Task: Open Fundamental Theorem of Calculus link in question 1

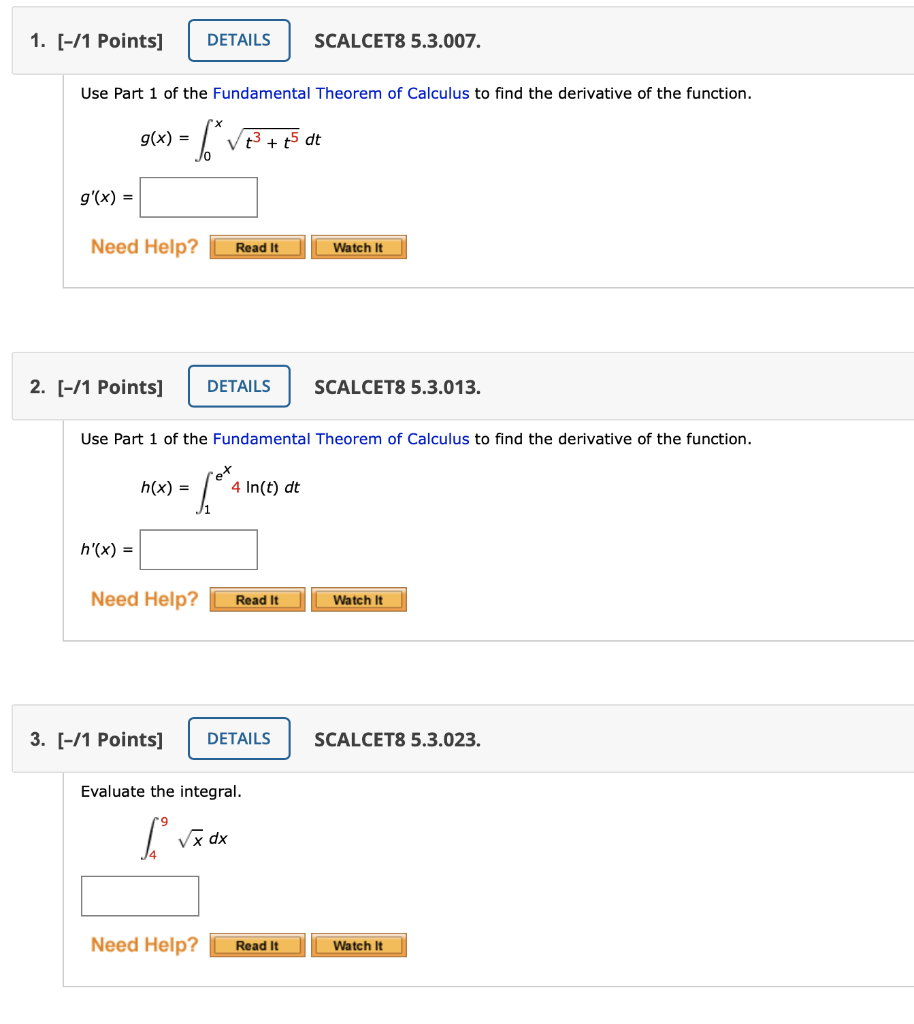Action: point(340,93)
